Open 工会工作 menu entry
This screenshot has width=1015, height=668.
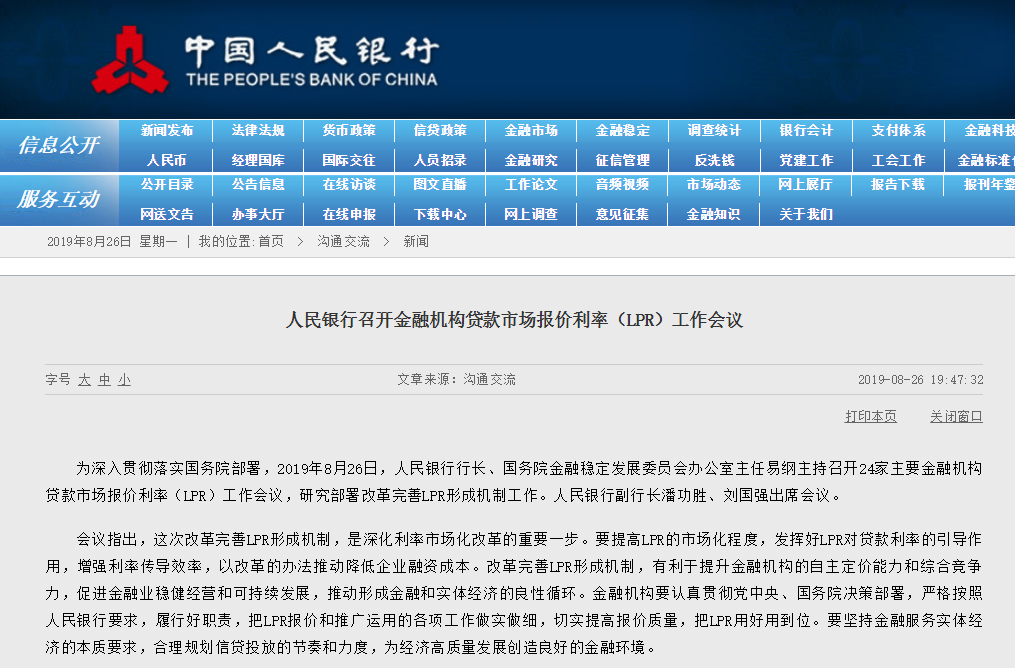[x=898, y=160]
